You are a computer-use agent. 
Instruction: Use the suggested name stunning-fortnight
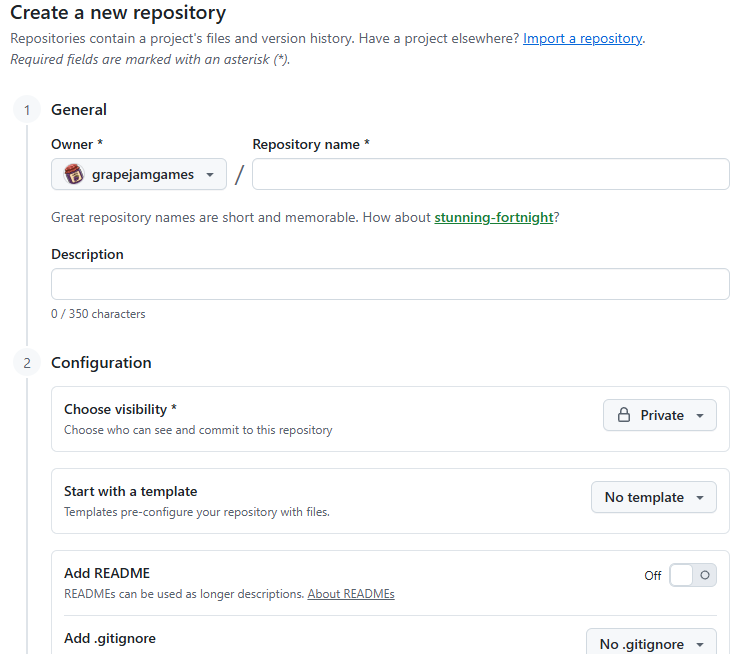click(493, 217)
